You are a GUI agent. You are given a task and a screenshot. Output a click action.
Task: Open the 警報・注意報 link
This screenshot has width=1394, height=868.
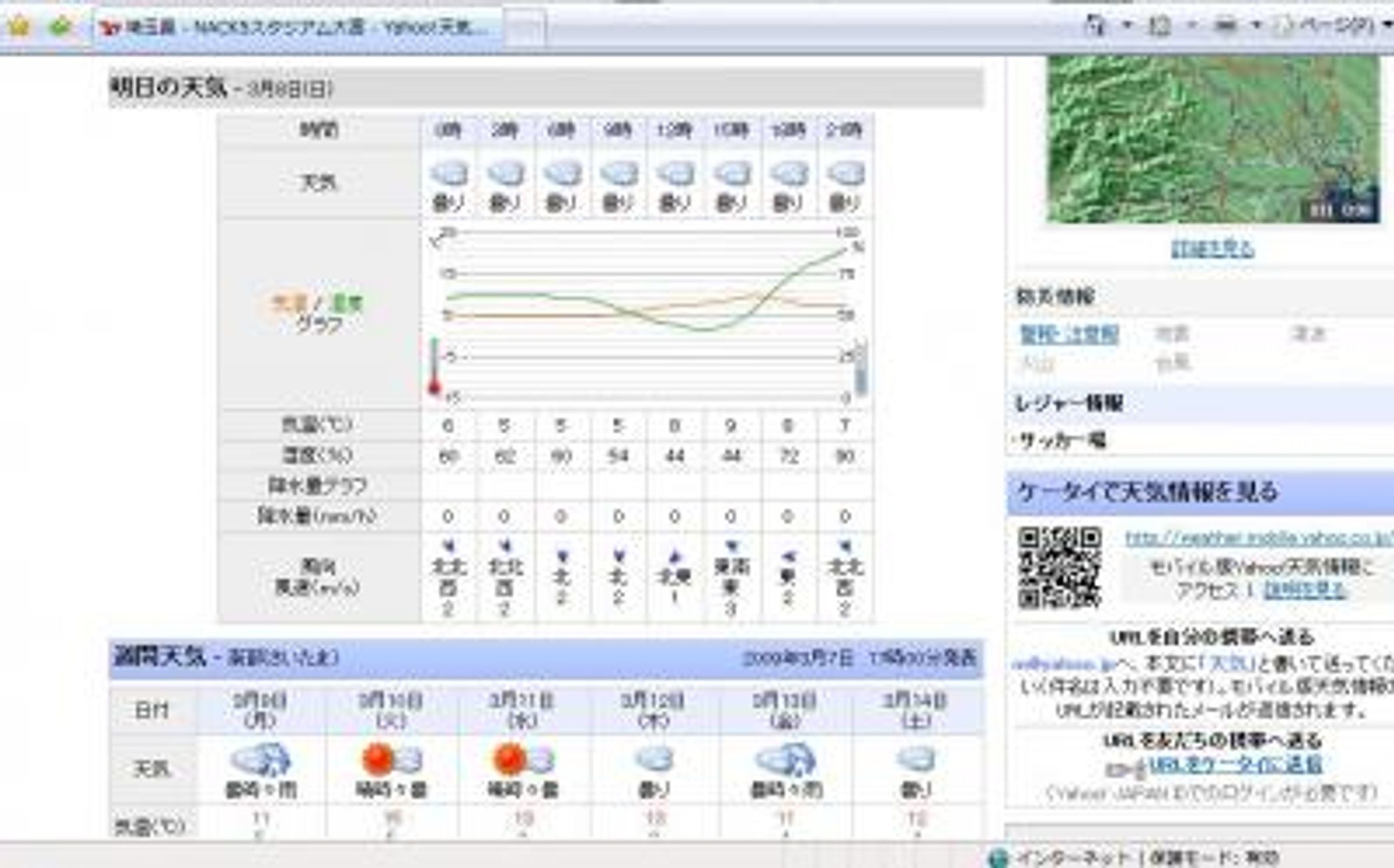tap(1069, 334)
